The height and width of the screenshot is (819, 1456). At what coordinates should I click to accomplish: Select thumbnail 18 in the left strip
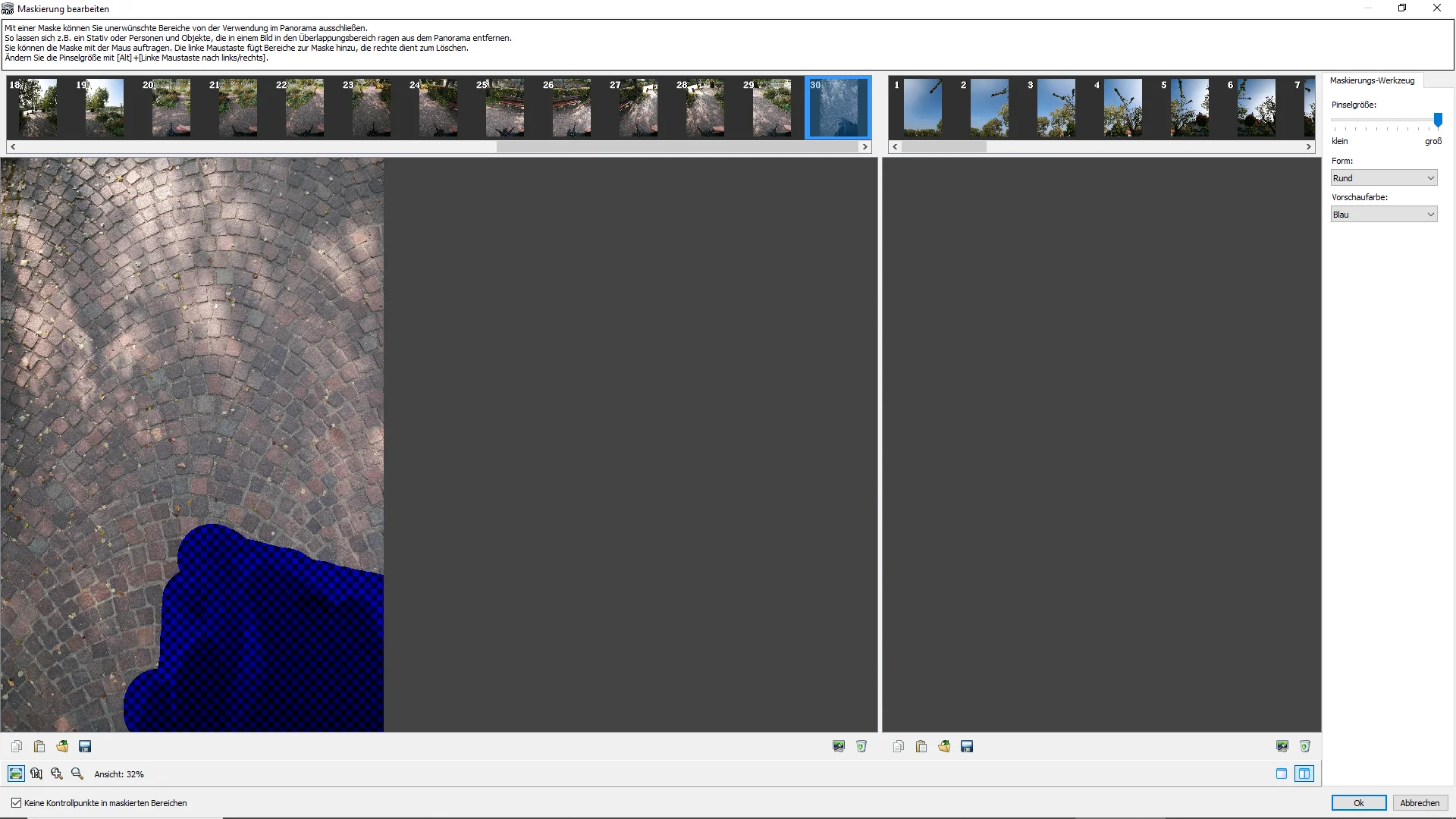coord(38,108)
